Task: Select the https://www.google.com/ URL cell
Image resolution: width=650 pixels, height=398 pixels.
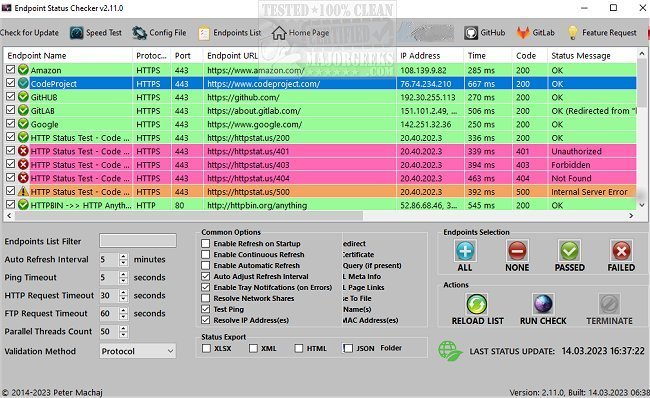Action: pos(299,124)
